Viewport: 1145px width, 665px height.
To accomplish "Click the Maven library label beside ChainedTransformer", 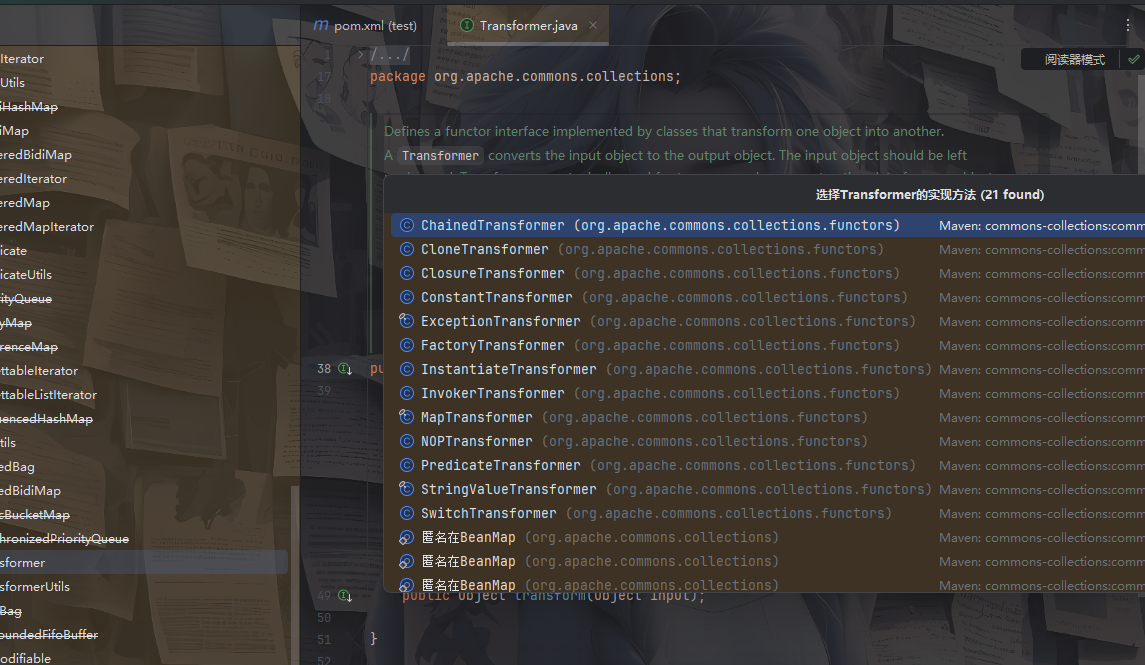I will click(x=1042, y=226).
